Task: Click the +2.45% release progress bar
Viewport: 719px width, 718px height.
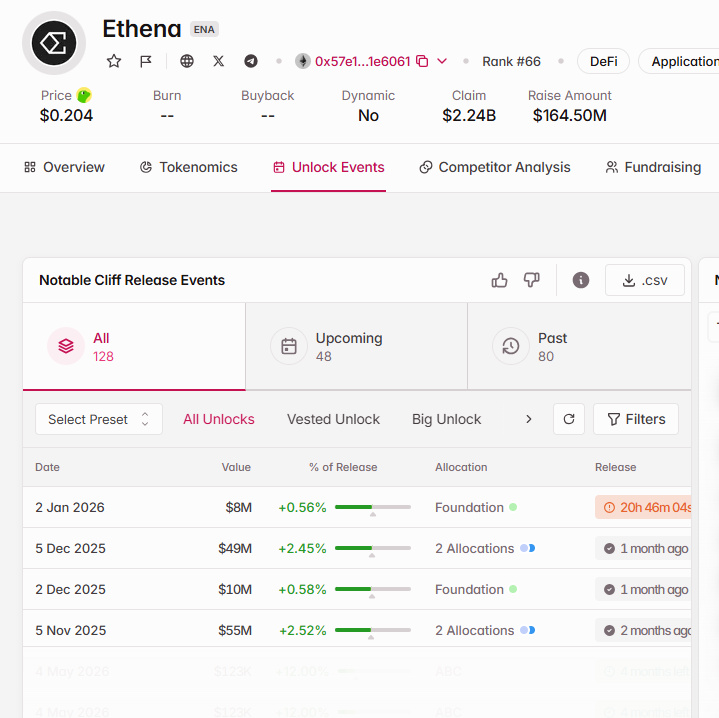Action: click(373, 548)
